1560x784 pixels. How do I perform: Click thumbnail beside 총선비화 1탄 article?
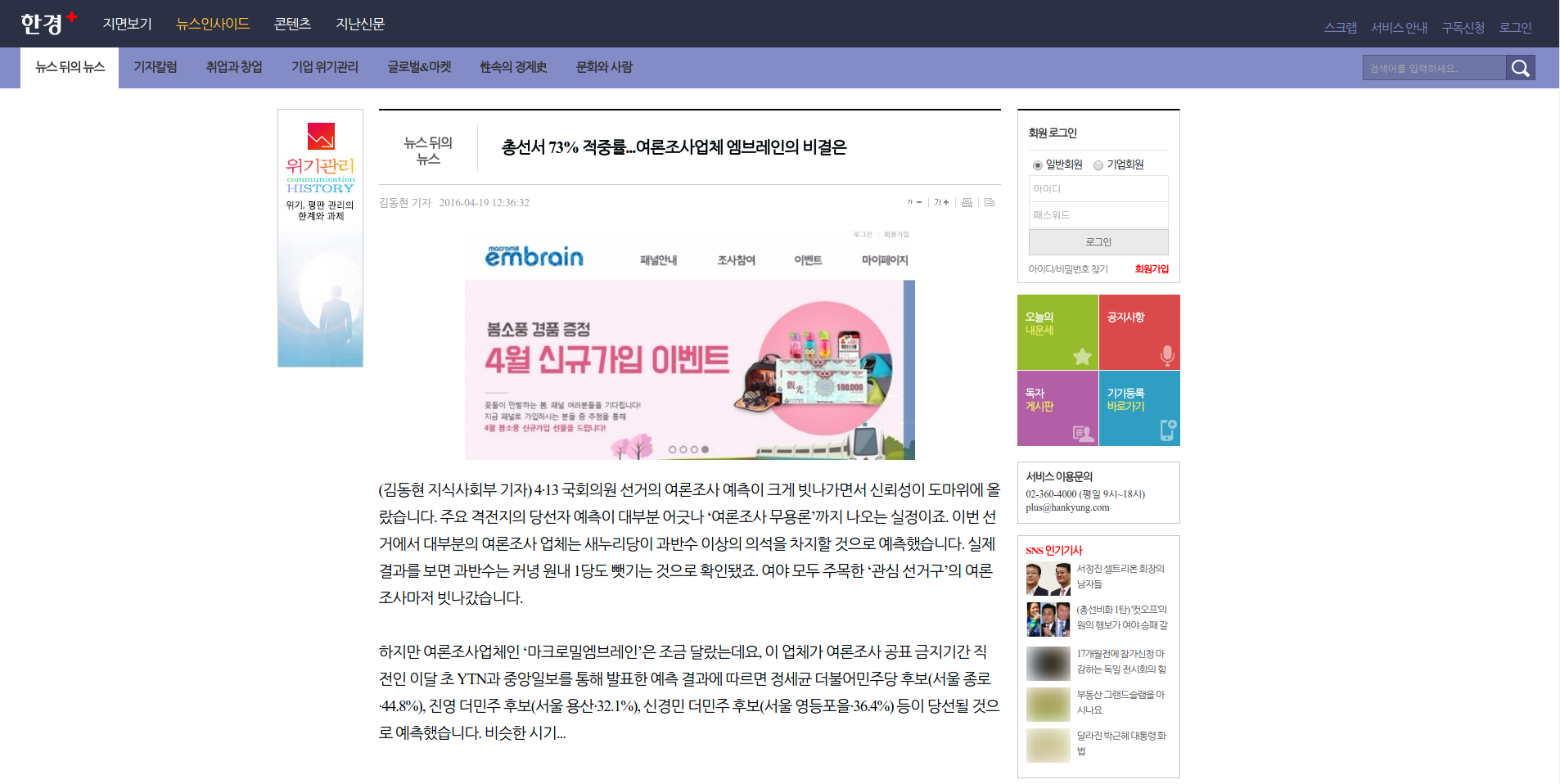click(1048, 620)
